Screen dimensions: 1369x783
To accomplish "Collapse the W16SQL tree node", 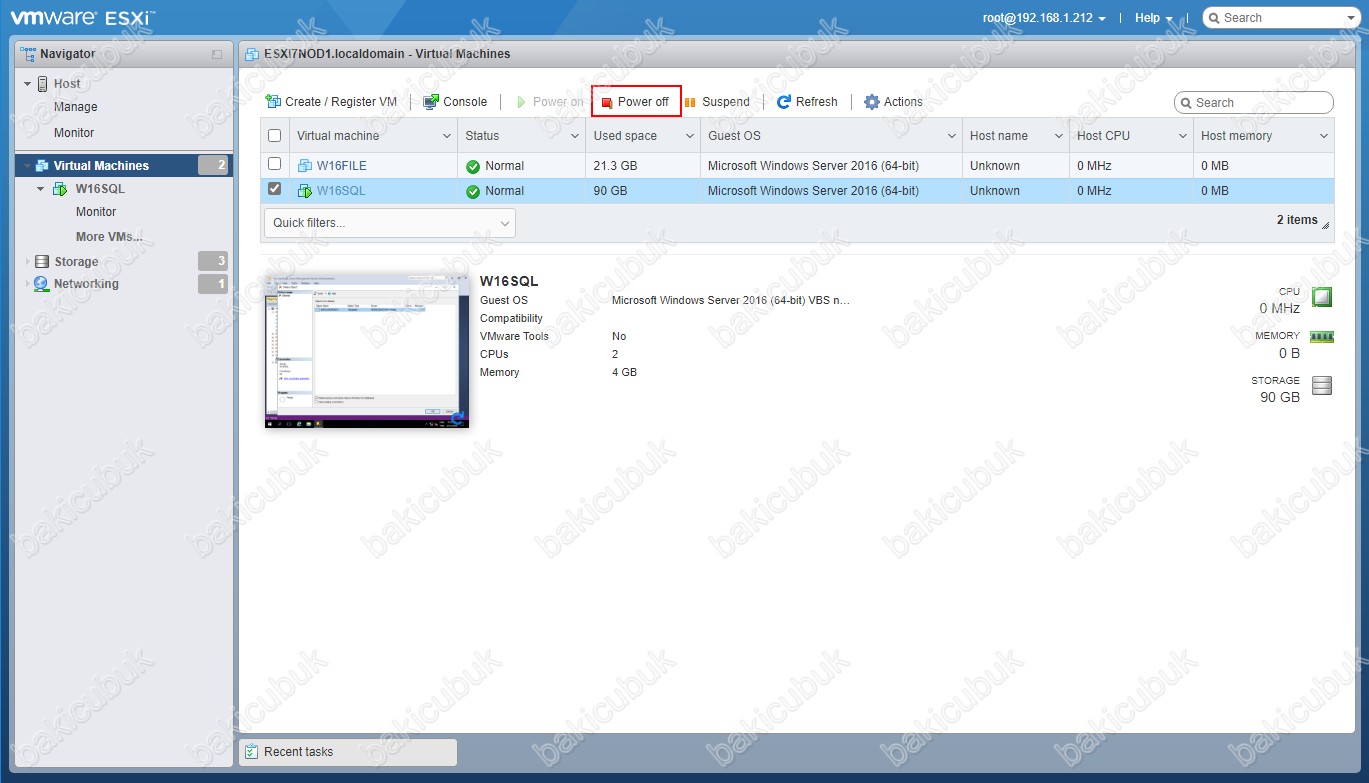I will click(x=41, y=189).
